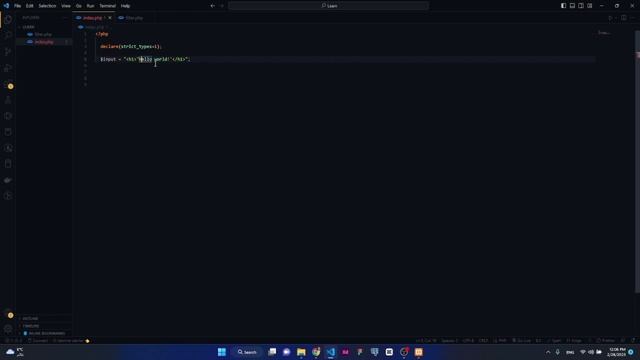Split the editor right
This screenshot has width=640, height=360.
(x=624, y=18)
